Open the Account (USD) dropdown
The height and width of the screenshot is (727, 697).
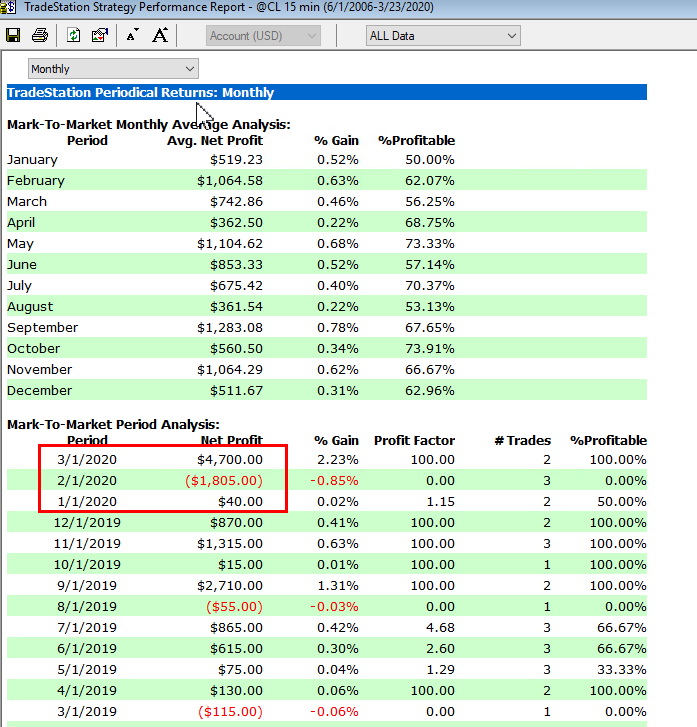tap(264, 36)
